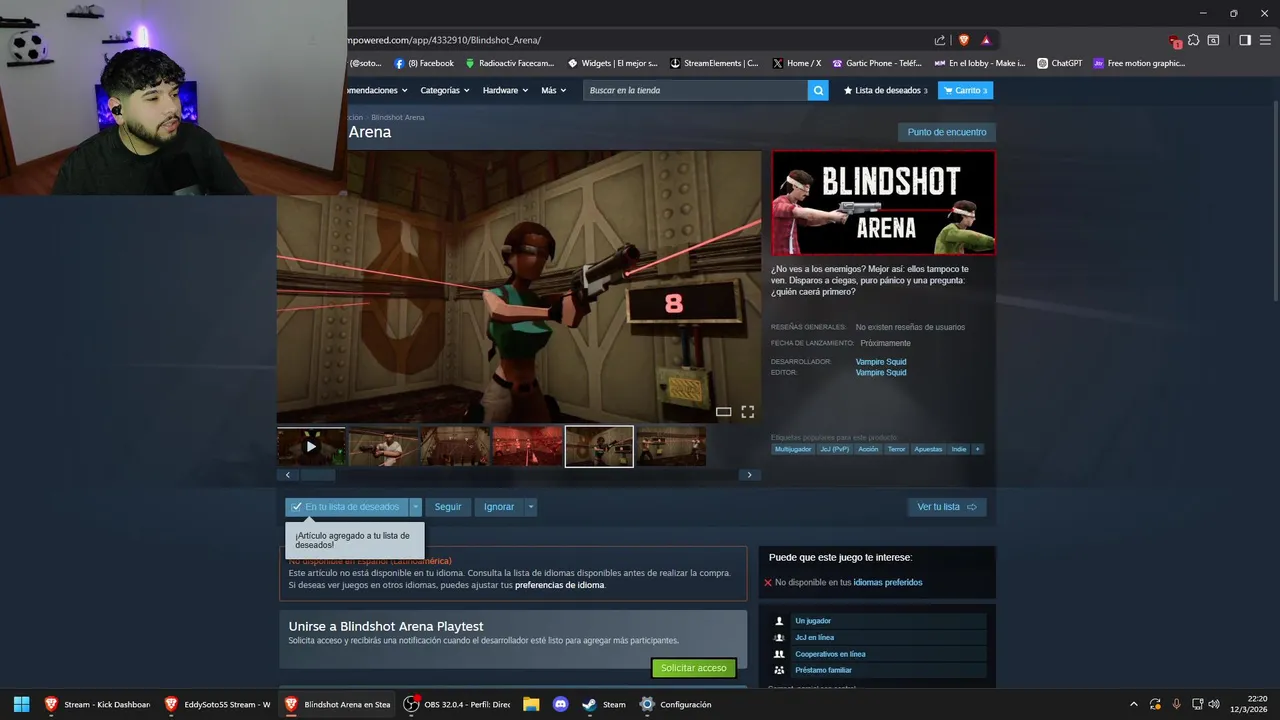Select the Multijugador tag
The height and width of the screenshot is (720, 1280).
(x=793, y=449)
